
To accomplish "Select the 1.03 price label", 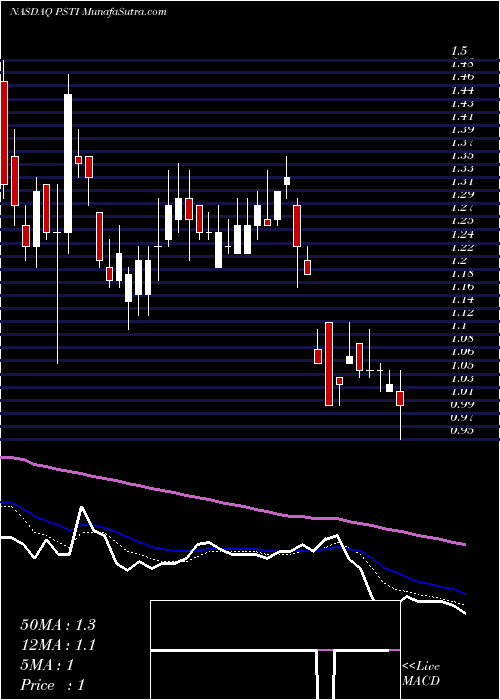I will (x=463, y=379).
